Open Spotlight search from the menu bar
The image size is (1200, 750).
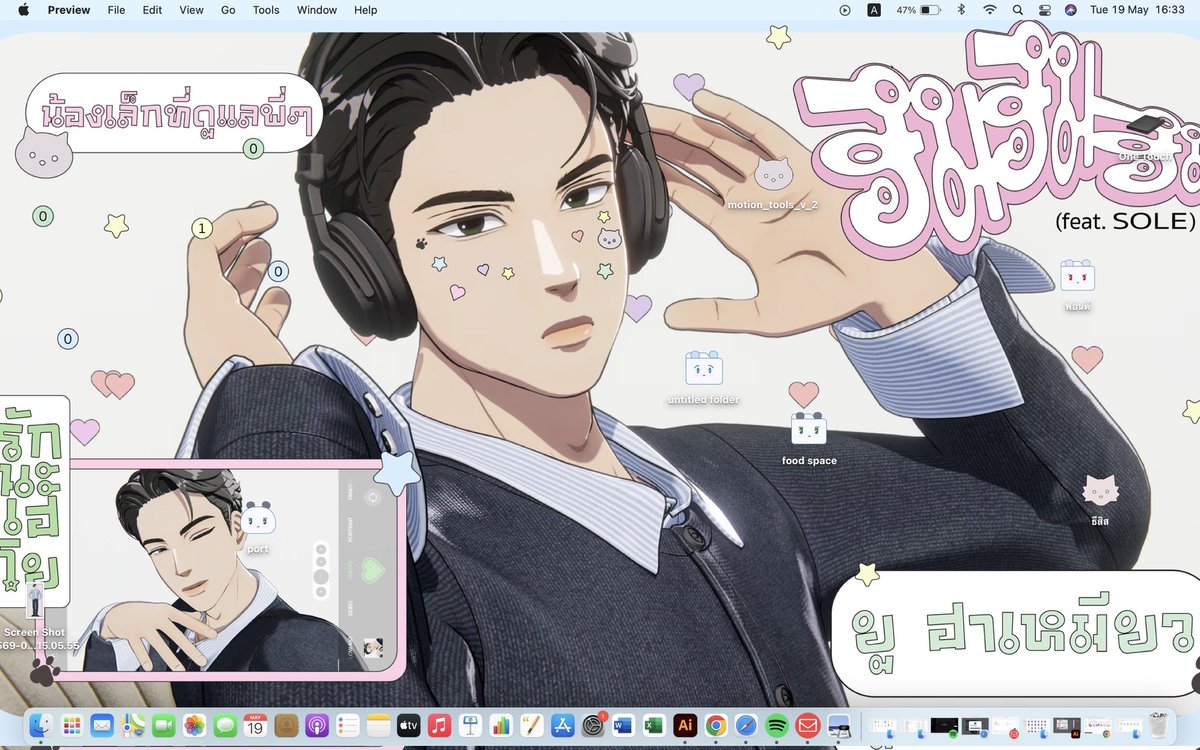coord(1017,10)
